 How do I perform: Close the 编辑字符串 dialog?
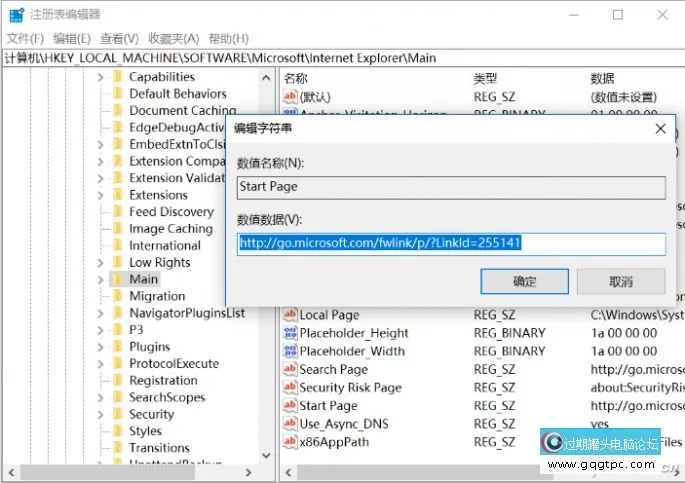point(659,128)
